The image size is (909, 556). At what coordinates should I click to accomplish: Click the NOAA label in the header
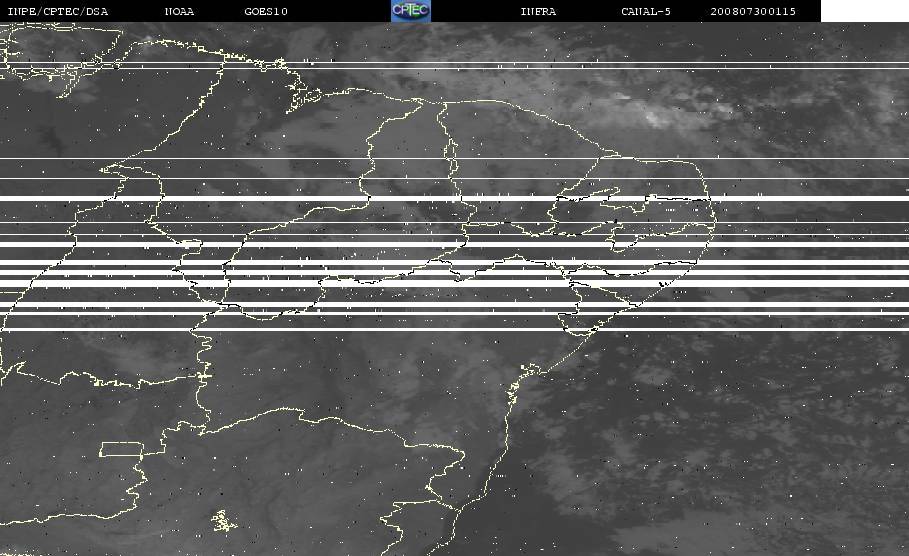179,12
